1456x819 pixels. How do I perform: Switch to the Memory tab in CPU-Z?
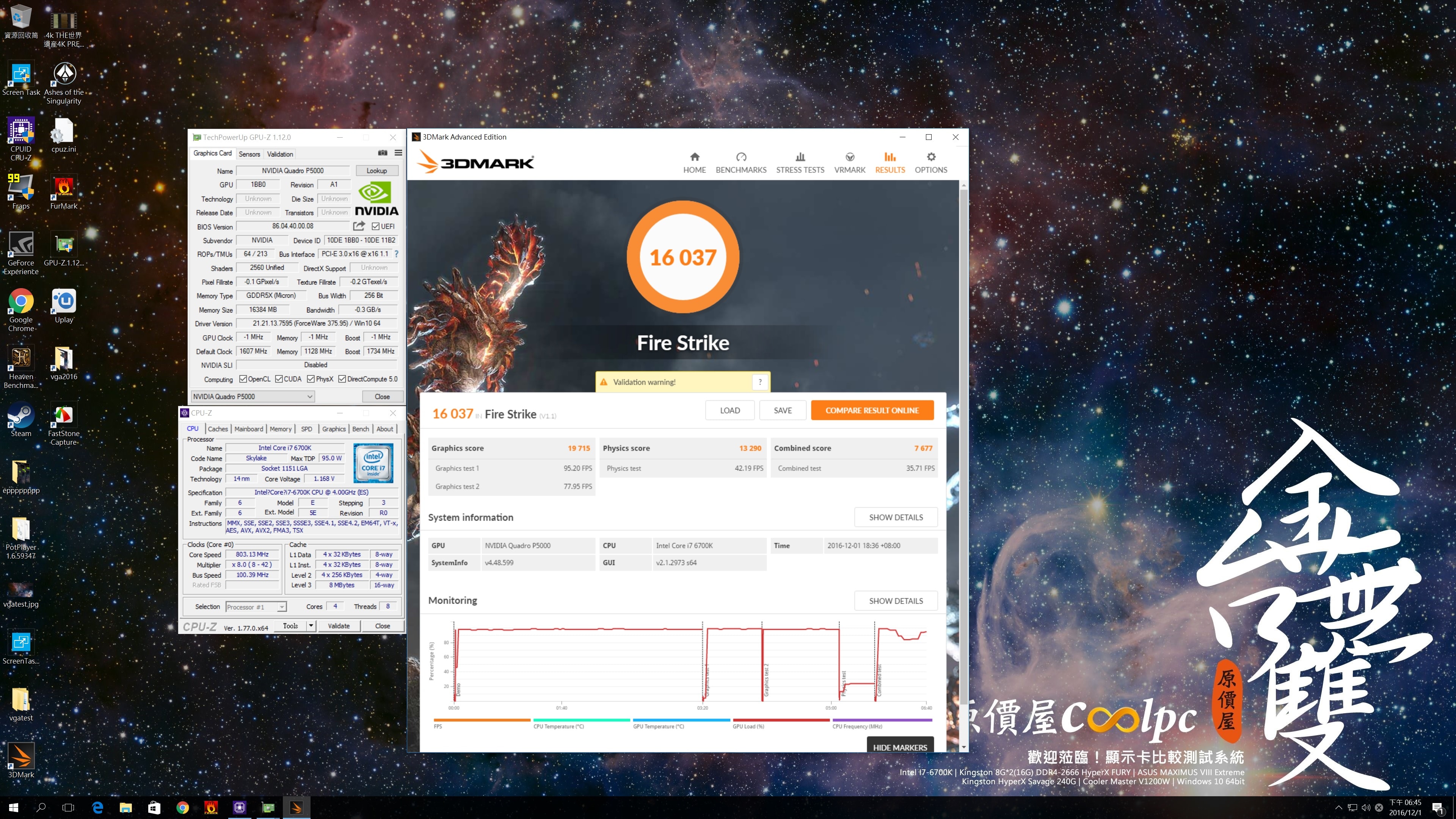point(280,429)
